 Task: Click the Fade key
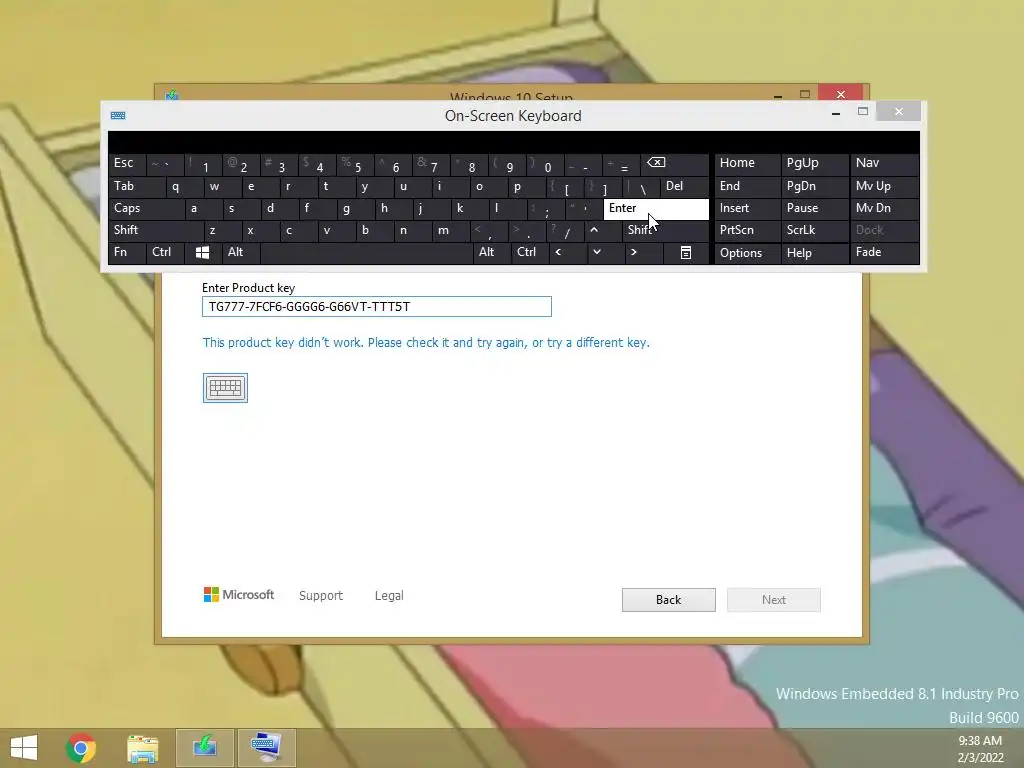pyautogui.click(x=884, y=252)
